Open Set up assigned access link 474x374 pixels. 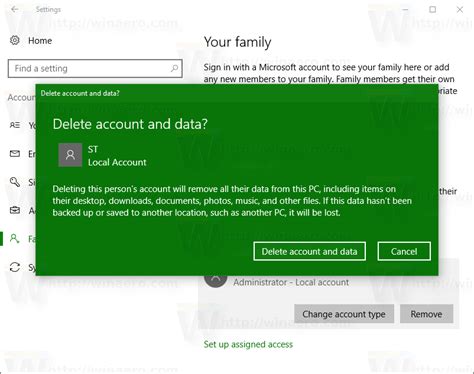tap(248, 344)
